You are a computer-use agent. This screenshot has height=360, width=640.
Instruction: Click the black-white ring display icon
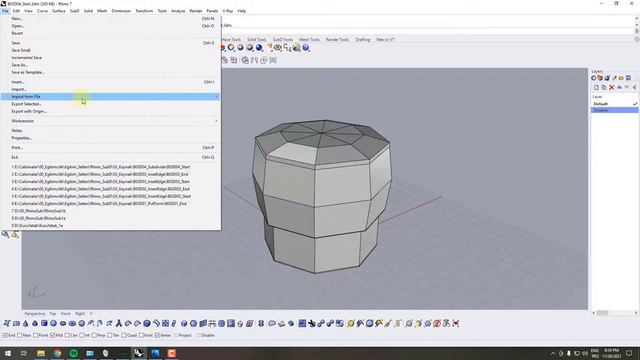(x=231, y=48)
